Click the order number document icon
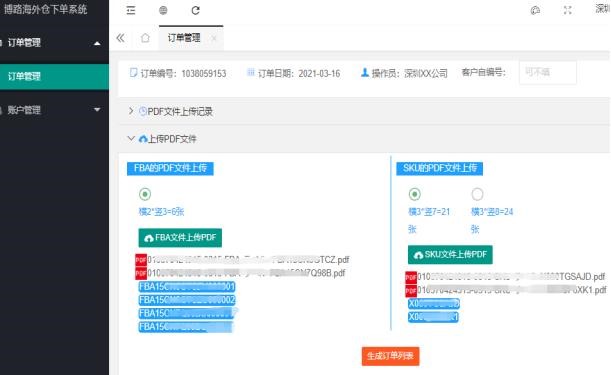 coord(133,73)
